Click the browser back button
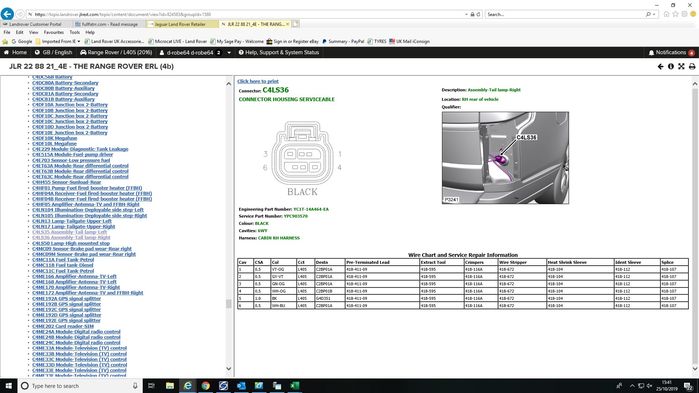This screenshot has width=699, height=393. 7,14
